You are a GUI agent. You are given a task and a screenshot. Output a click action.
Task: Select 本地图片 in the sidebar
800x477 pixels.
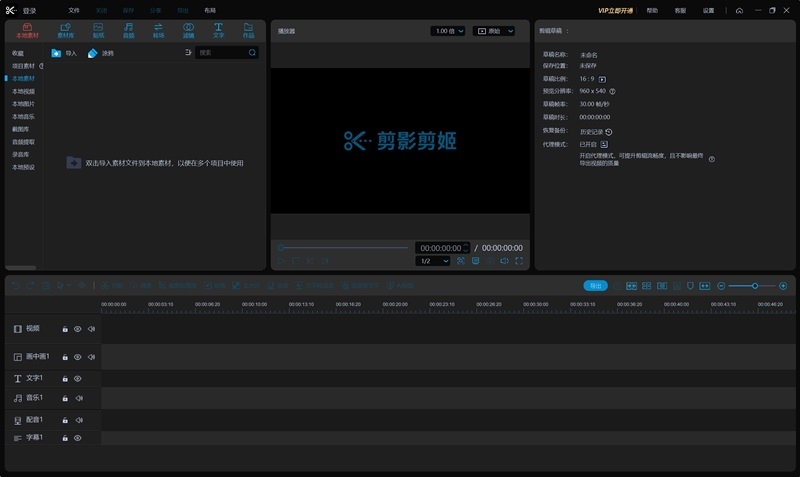point(23,104)
